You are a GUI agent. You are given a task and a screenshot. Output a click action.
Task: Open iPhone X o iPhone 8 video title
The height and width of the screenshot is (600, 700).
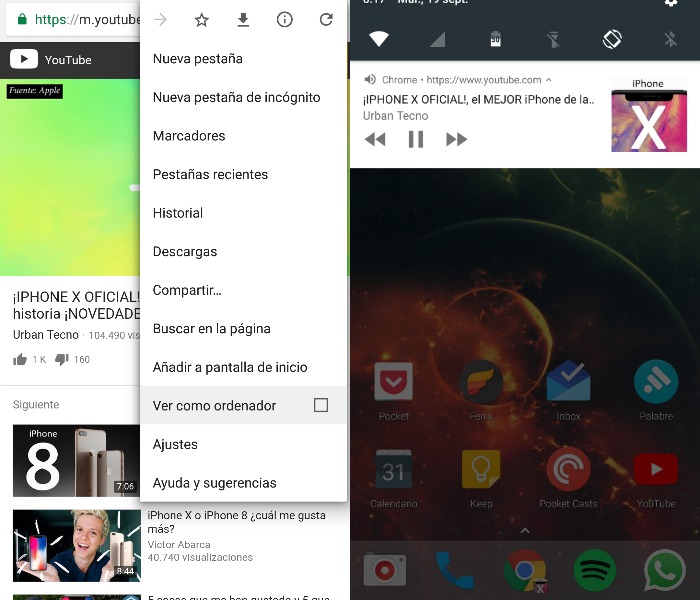click(x=236, y=521)
